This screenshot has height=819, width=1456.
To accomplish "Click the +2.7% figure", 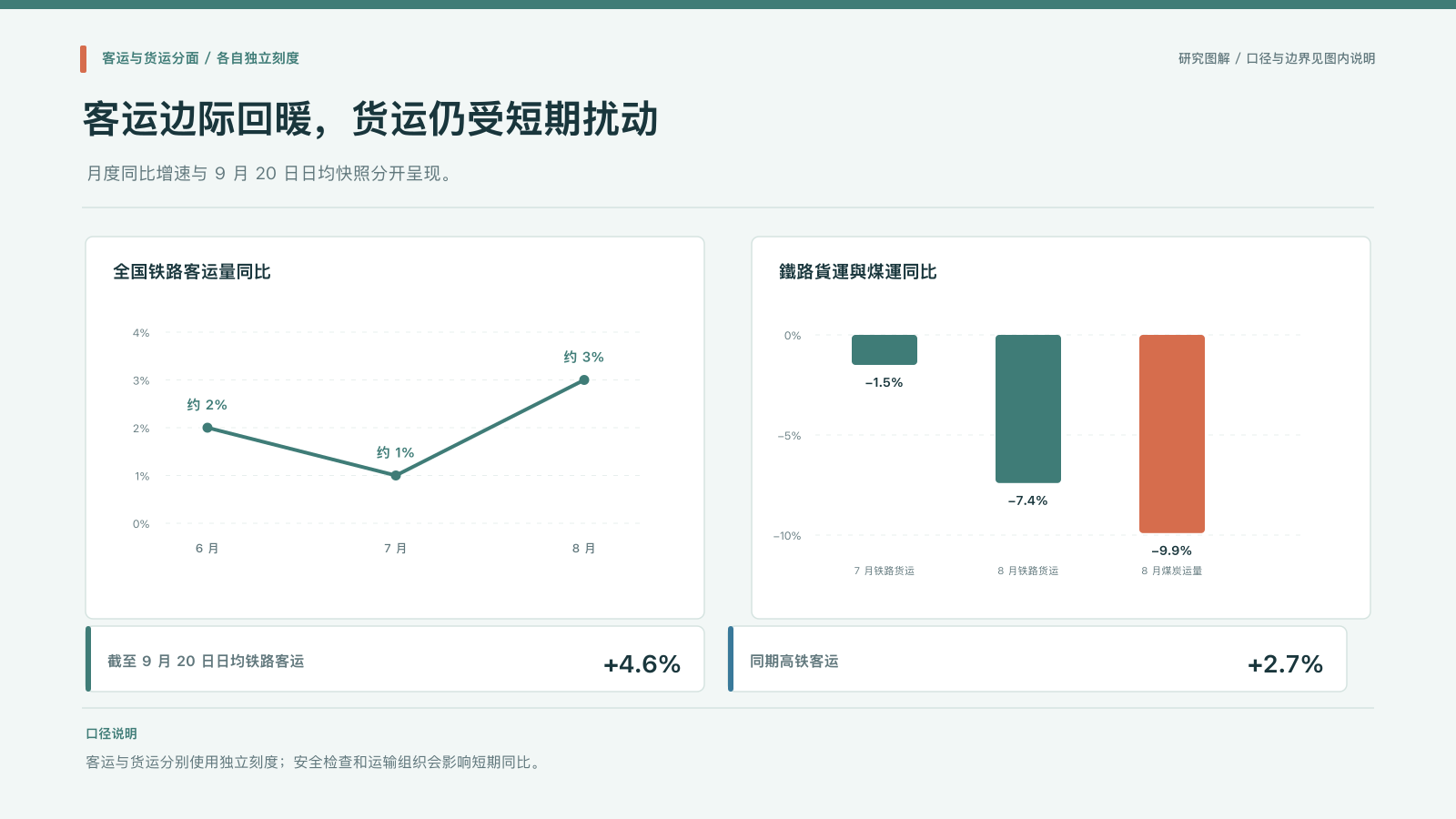I will 1285,663.
